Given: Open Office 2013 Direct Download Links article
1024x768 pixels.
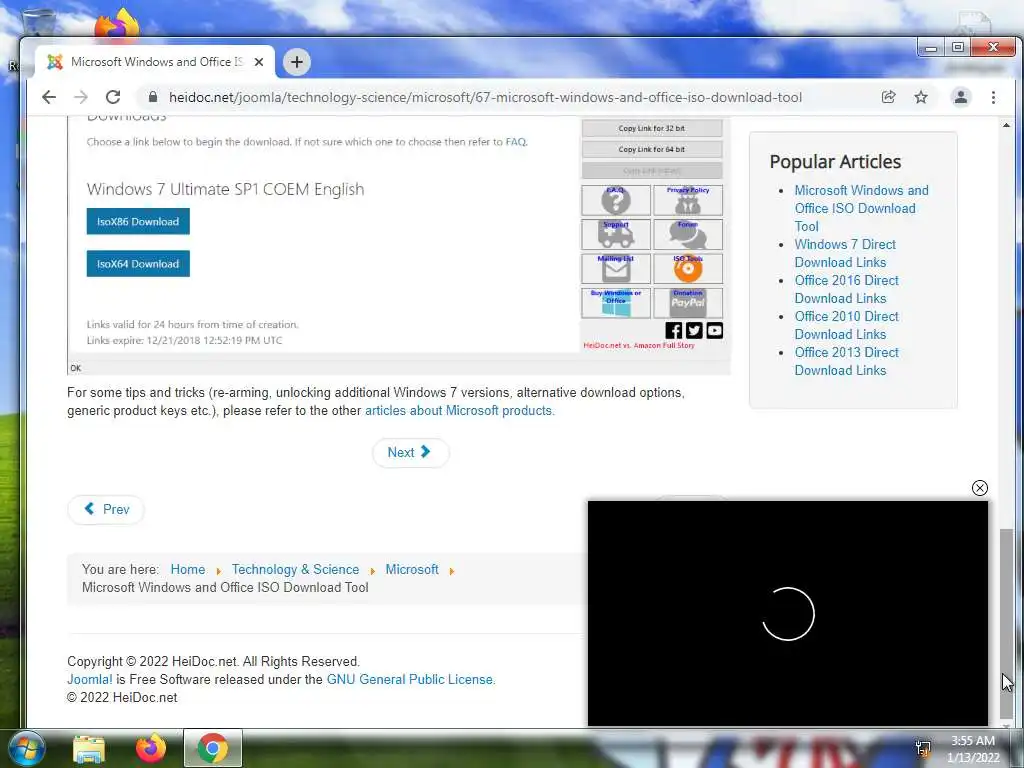Looking at the screenshot, I should coord(846,361).
